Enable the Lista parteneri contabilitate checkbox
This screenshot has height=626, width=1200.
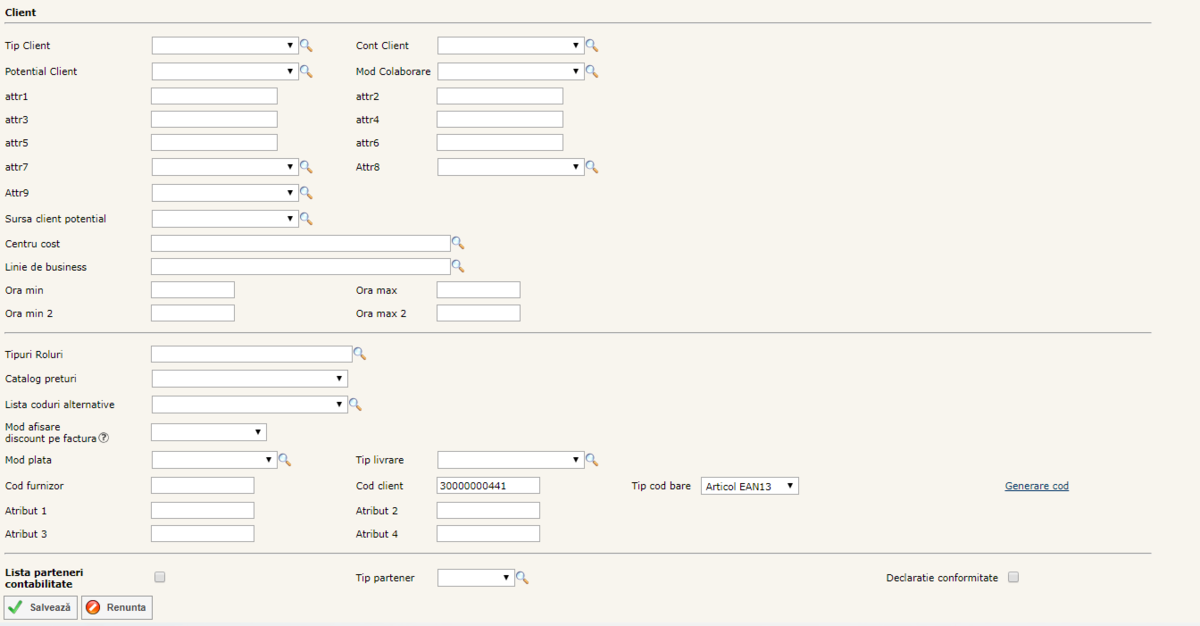pyautogui.click(x=160, y=577)
